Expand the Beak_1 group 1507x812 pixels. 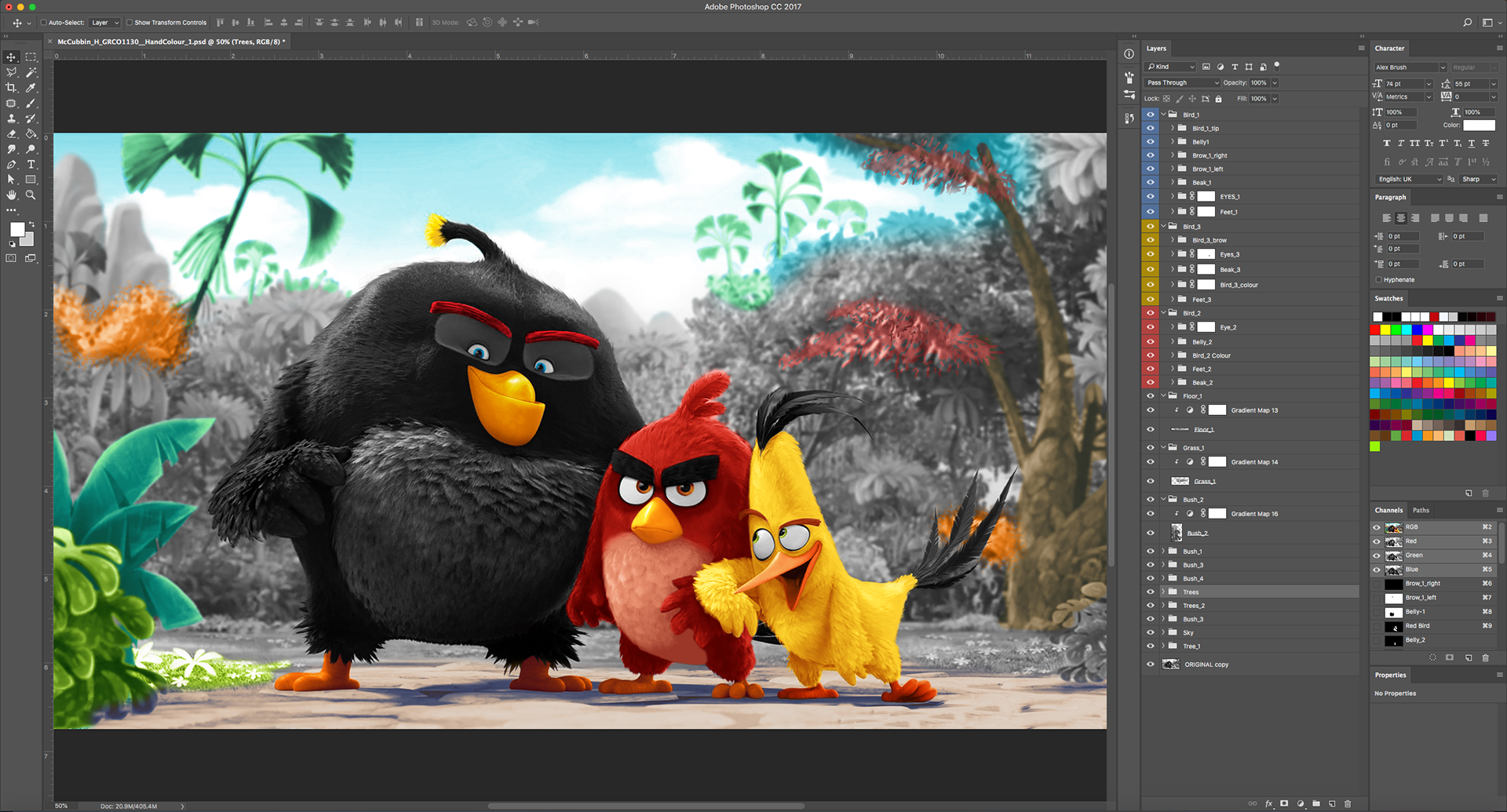pos(1173,183)
